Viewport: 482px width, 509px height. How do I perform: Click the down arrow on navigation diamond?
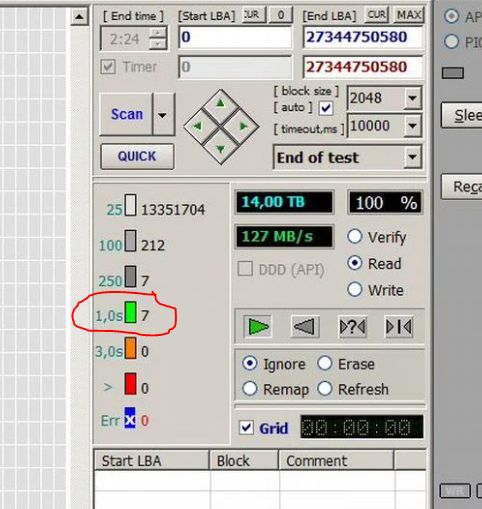coord(221,149)
